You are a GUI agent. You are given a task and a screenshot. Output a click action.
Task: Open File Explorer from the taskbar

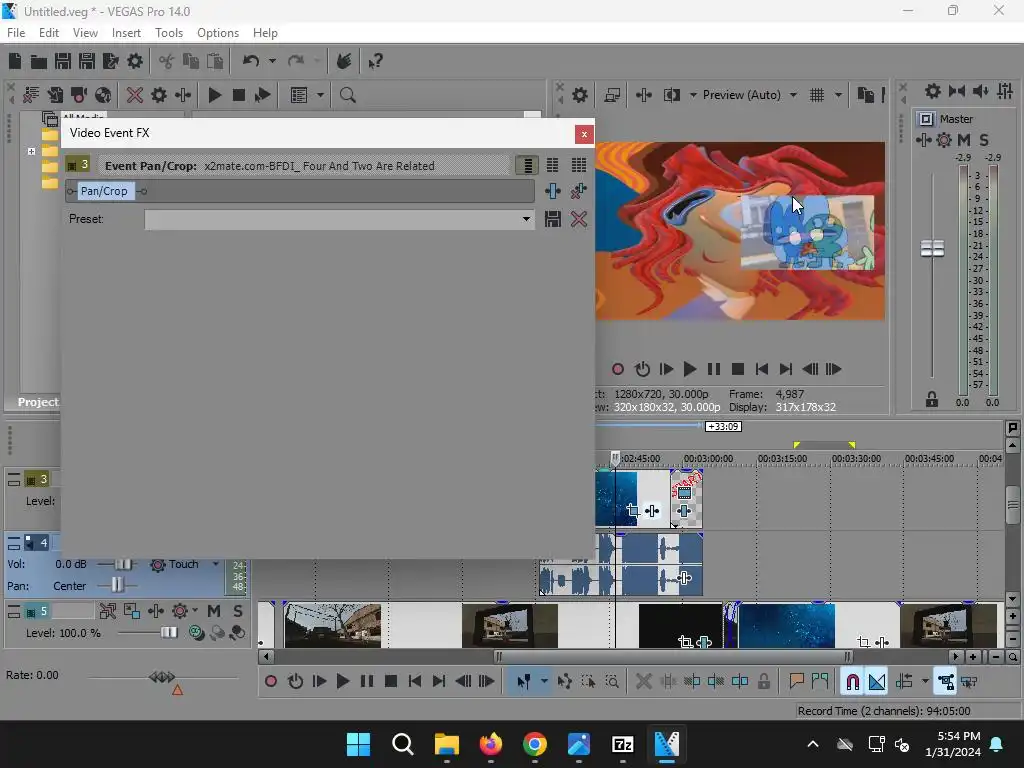click(447, 744)
